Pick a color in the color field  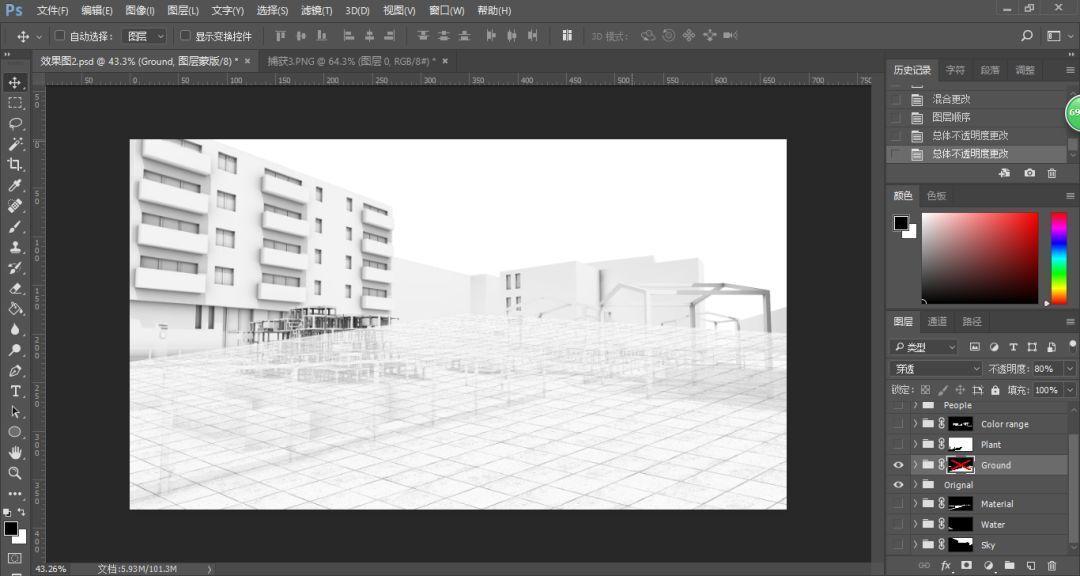(x=979, y=258)
